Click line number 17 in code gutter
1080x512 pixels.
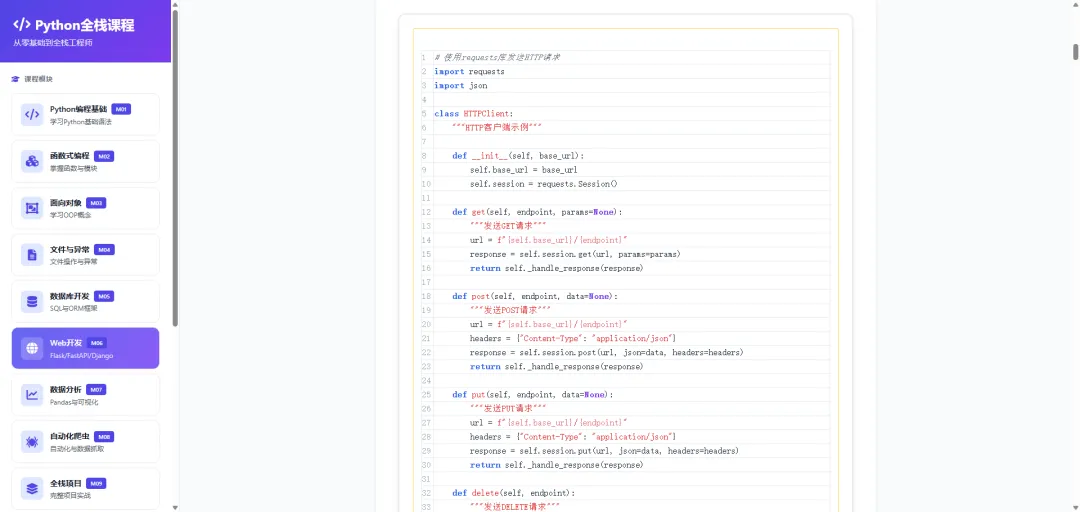[x=426, y=283]
